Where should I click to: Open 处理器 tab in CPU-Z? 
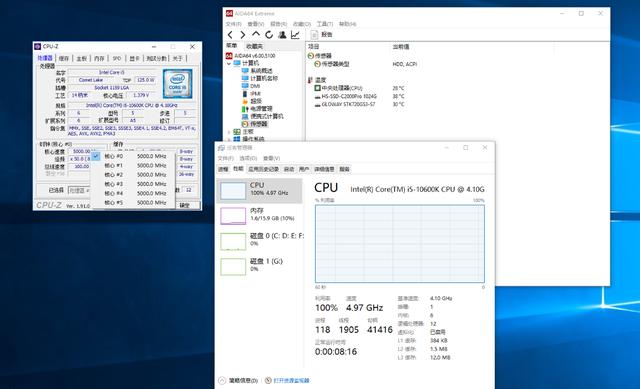coord(45,58)
